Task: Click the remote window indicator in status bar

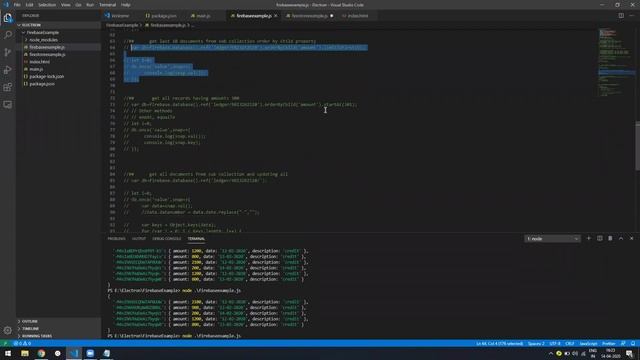Action: point(5,344)
